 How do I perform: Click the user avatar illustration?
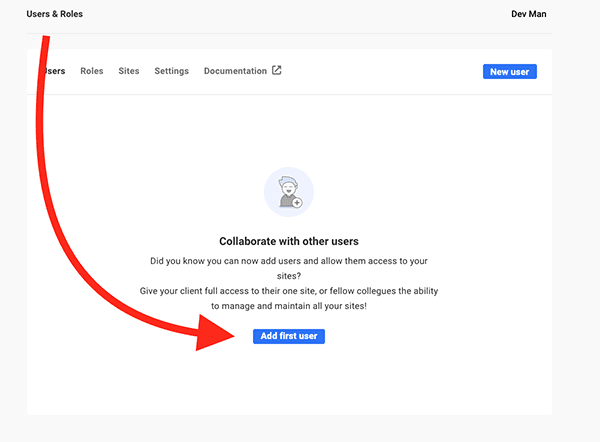point(289,192)
